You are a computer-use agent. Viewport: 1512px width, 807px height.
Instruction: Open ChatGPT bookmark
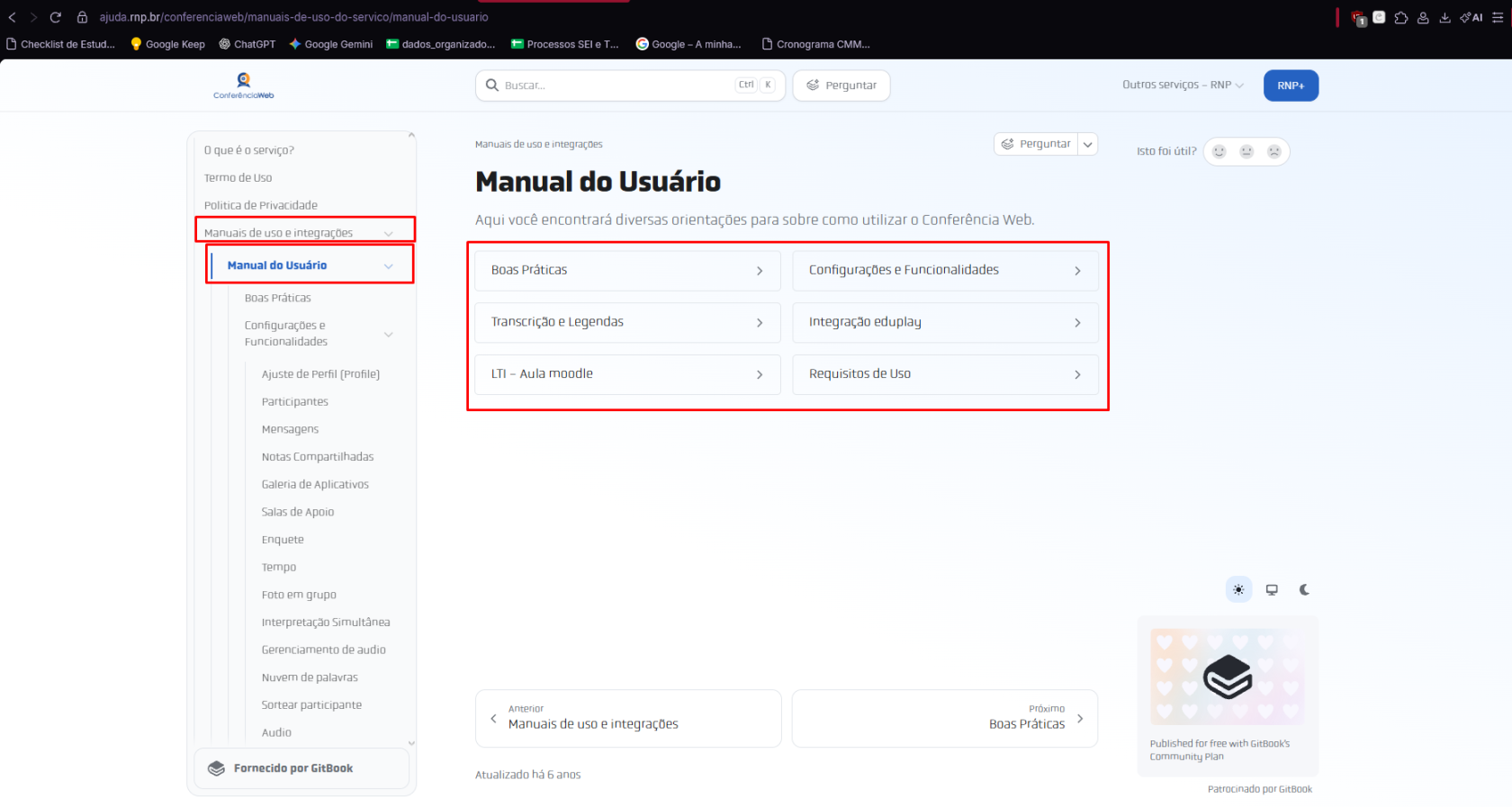(247, 44)
